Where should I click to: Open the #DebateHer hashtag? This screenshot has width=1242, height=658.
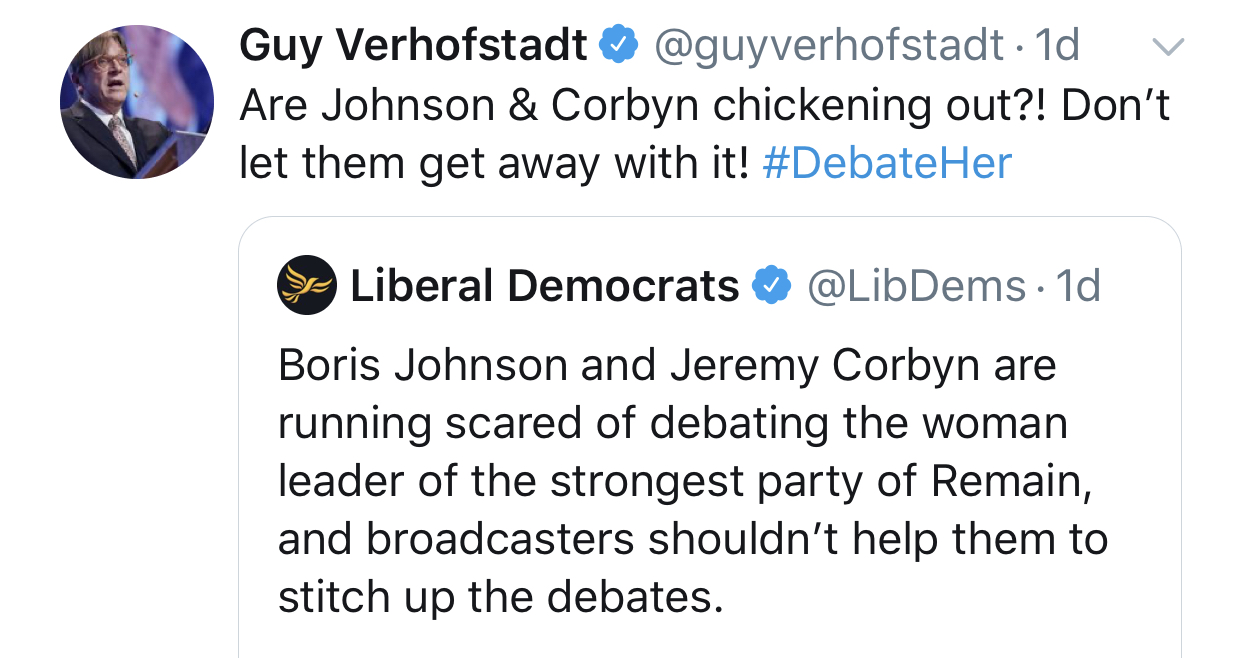[x=886, y=163]
